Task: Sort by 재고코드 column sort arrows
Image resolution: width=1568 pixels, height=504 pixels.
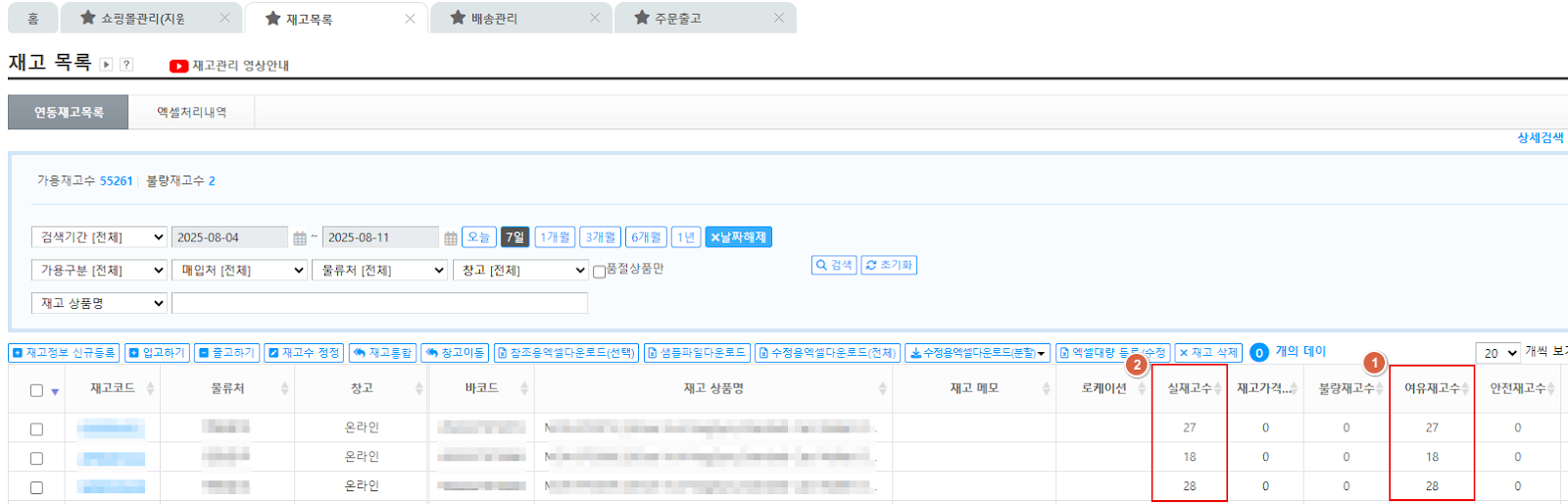Action: click(150, 389)
